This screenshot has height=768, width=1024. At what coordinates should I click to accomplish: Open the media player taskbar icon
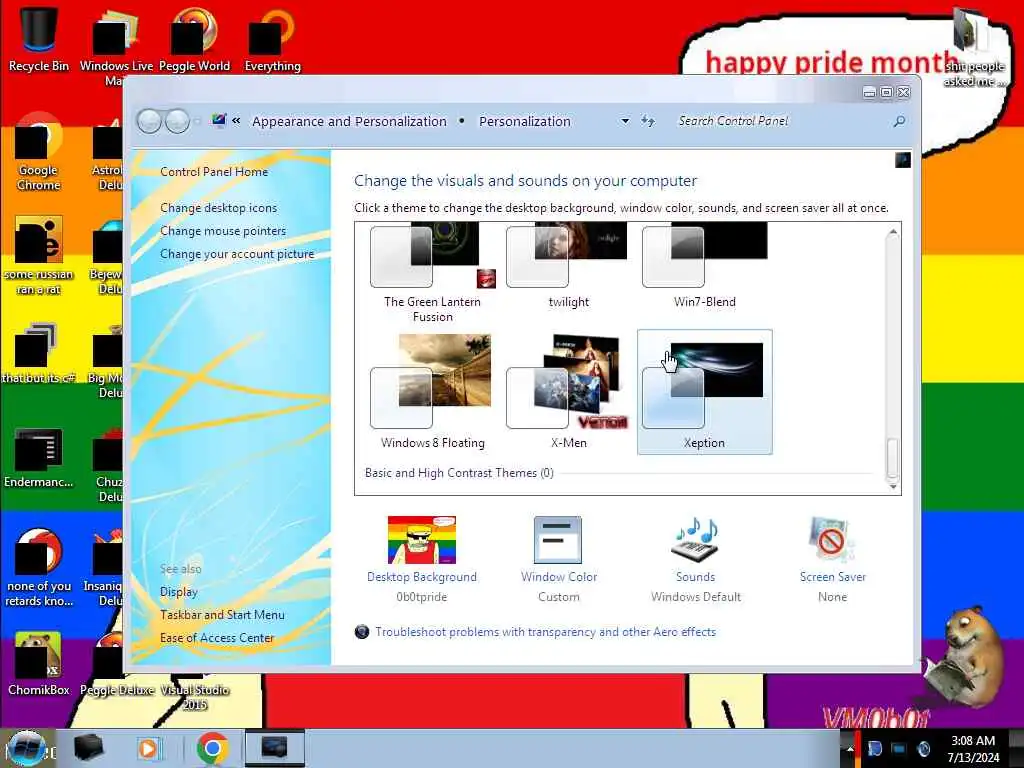tap(148, 748)
